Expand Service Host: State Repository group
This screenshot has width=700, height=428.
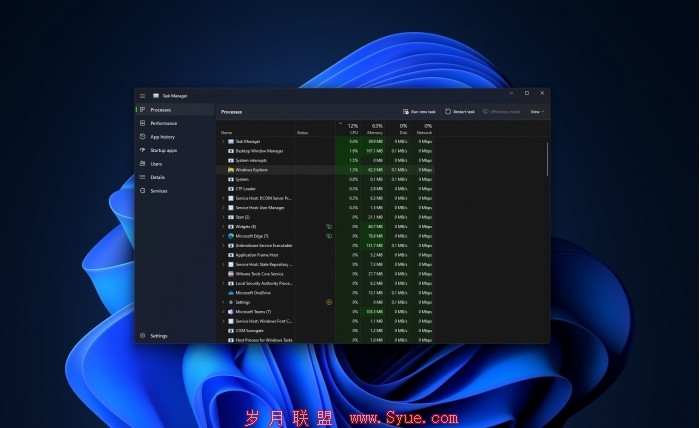pyautogui.click(x=224, y=265)
